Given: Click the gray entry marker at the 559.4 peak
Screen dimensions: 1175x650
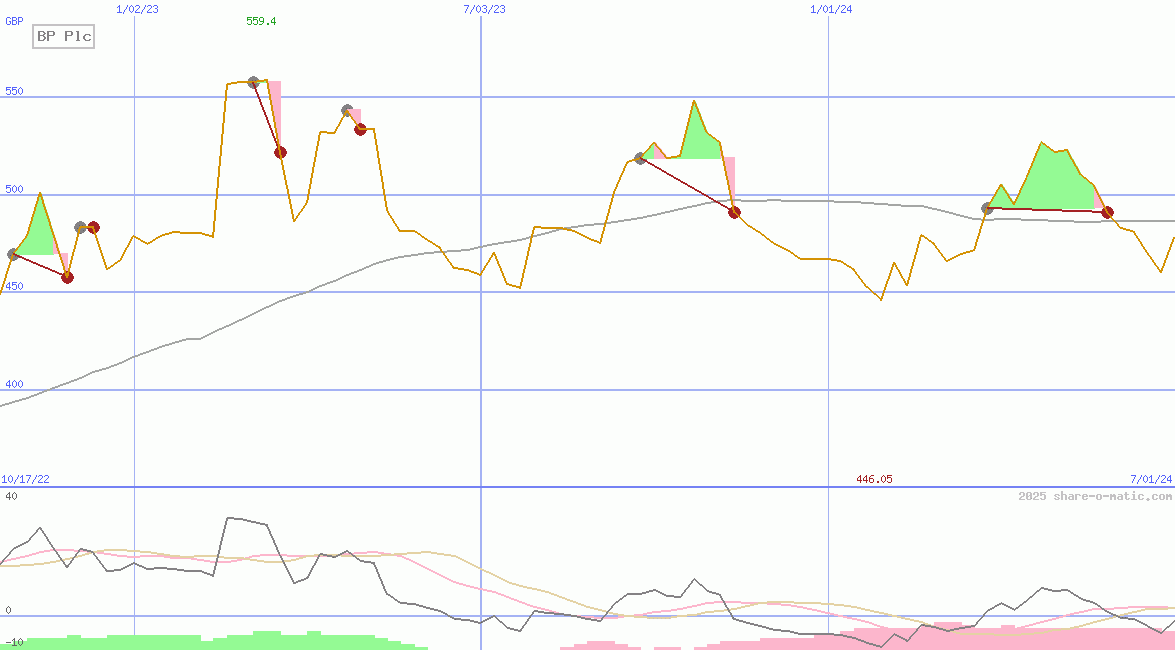Looking at the screenshot, I should pyautogui.click(x=254, y=82).
